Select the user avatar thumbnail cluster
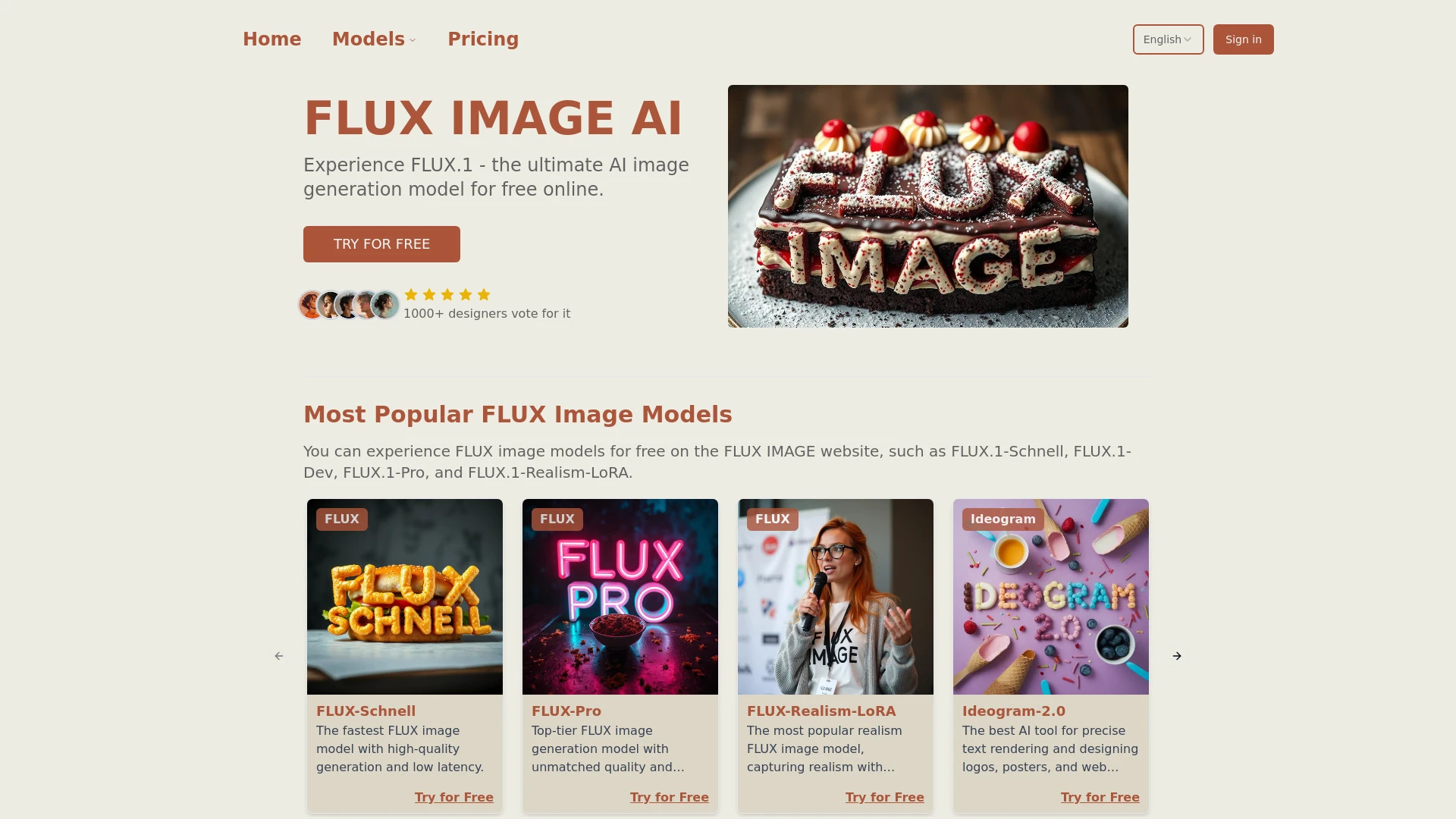Screen dimensions: 1456x819 pyautogui.click(x=347, y=304)
